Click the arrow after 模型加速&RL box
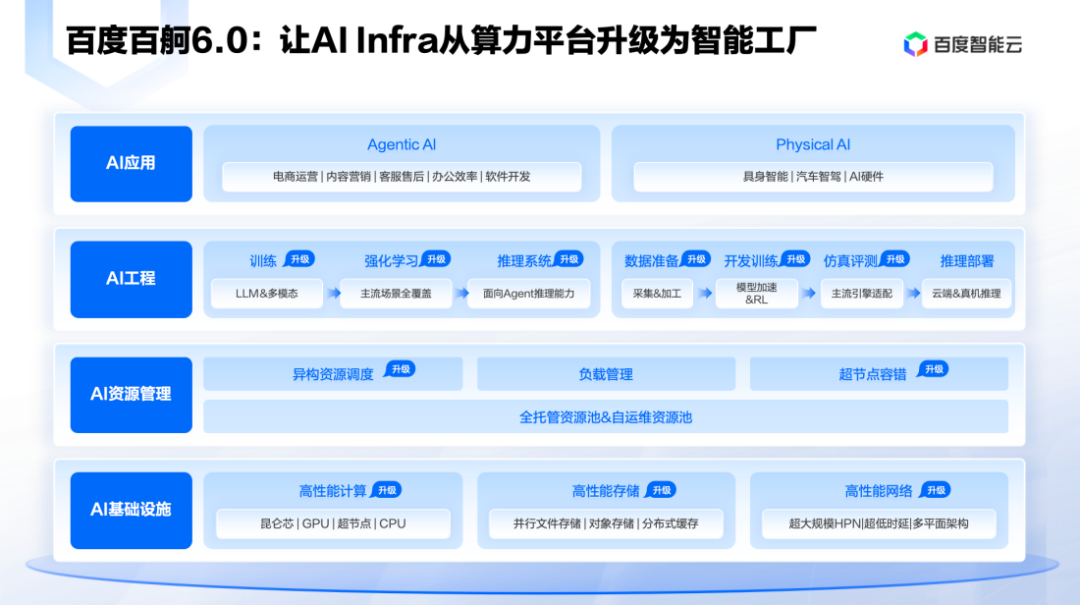 (809, 294)
